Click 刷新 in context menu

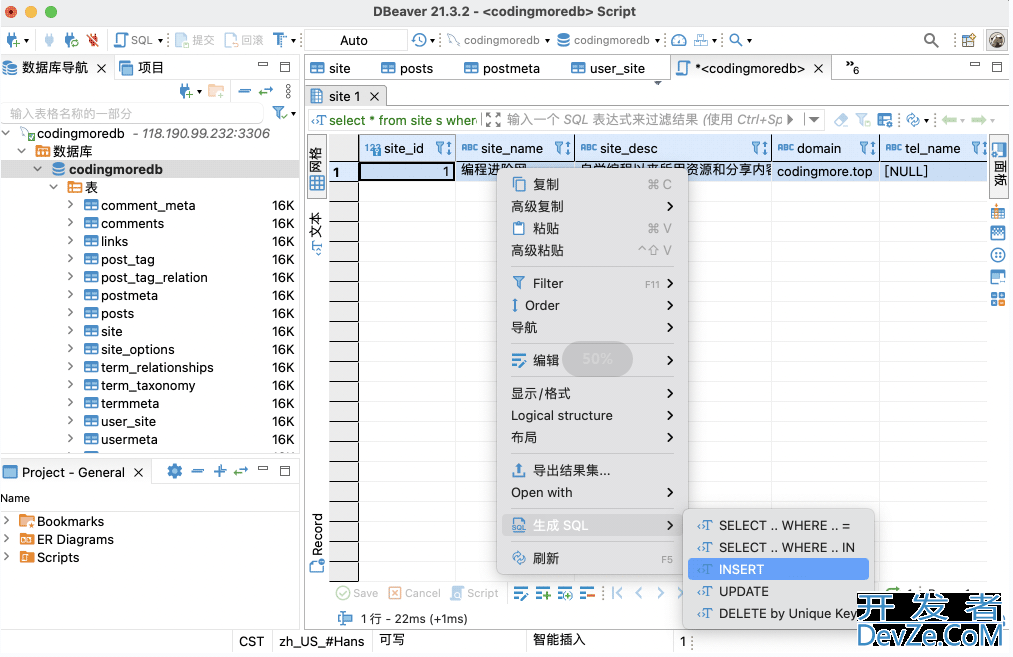(x=592, y=558)
